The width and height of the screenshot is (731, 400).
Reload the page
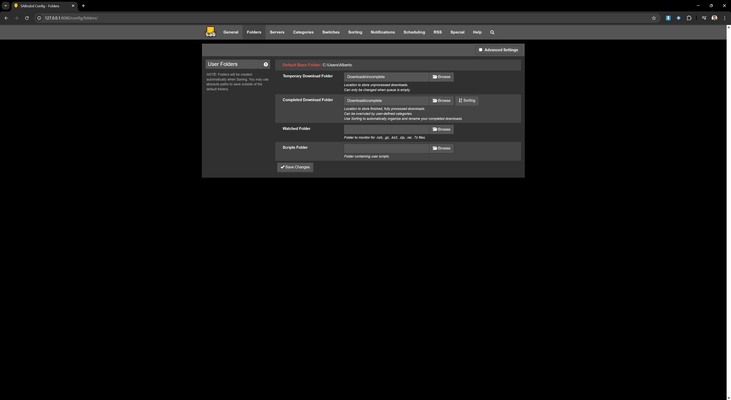click(27, 18)
